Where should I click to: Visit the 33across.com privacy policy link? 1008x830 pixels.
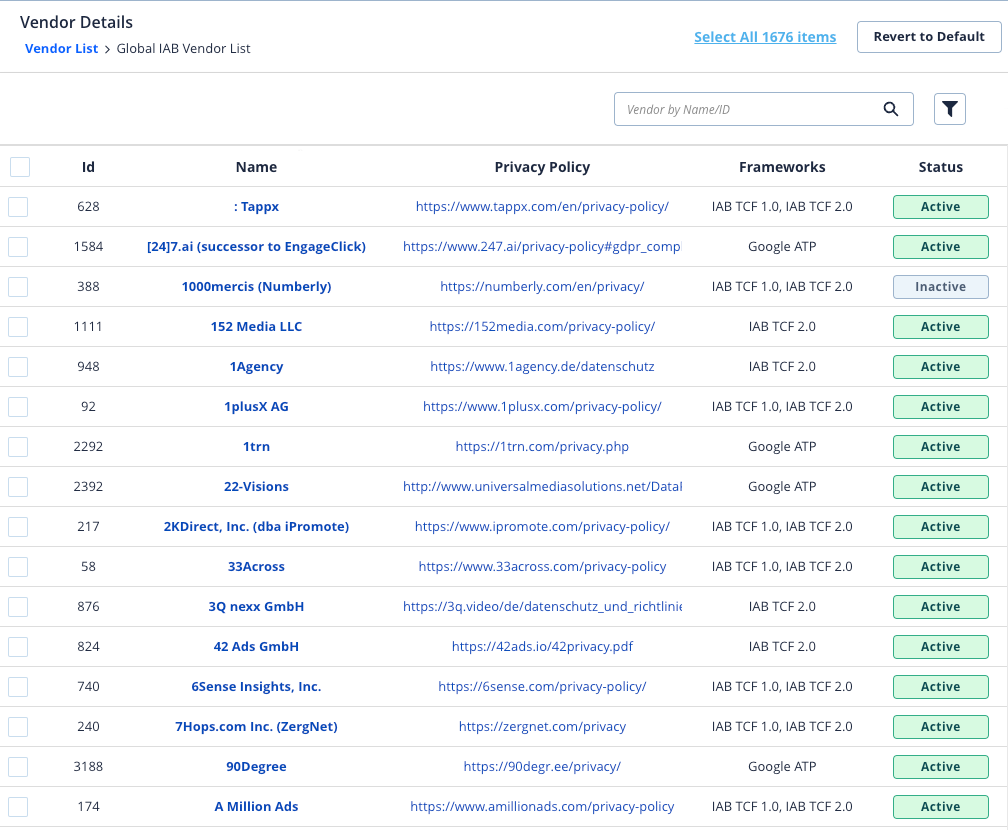(x=542, y=567)
